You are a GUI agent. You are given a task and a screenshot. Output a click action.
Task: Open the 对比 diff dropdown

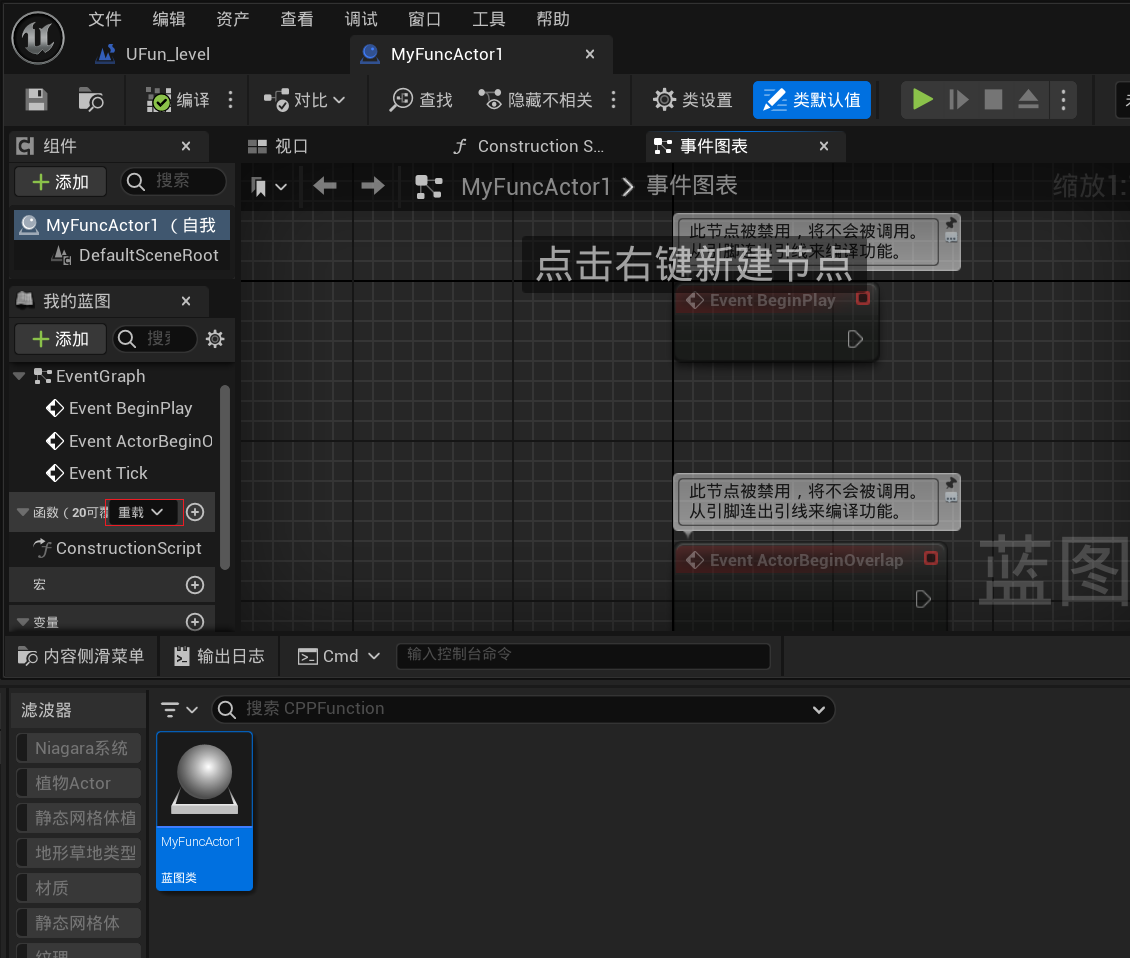pyautogui.click(x=304, y=99)
